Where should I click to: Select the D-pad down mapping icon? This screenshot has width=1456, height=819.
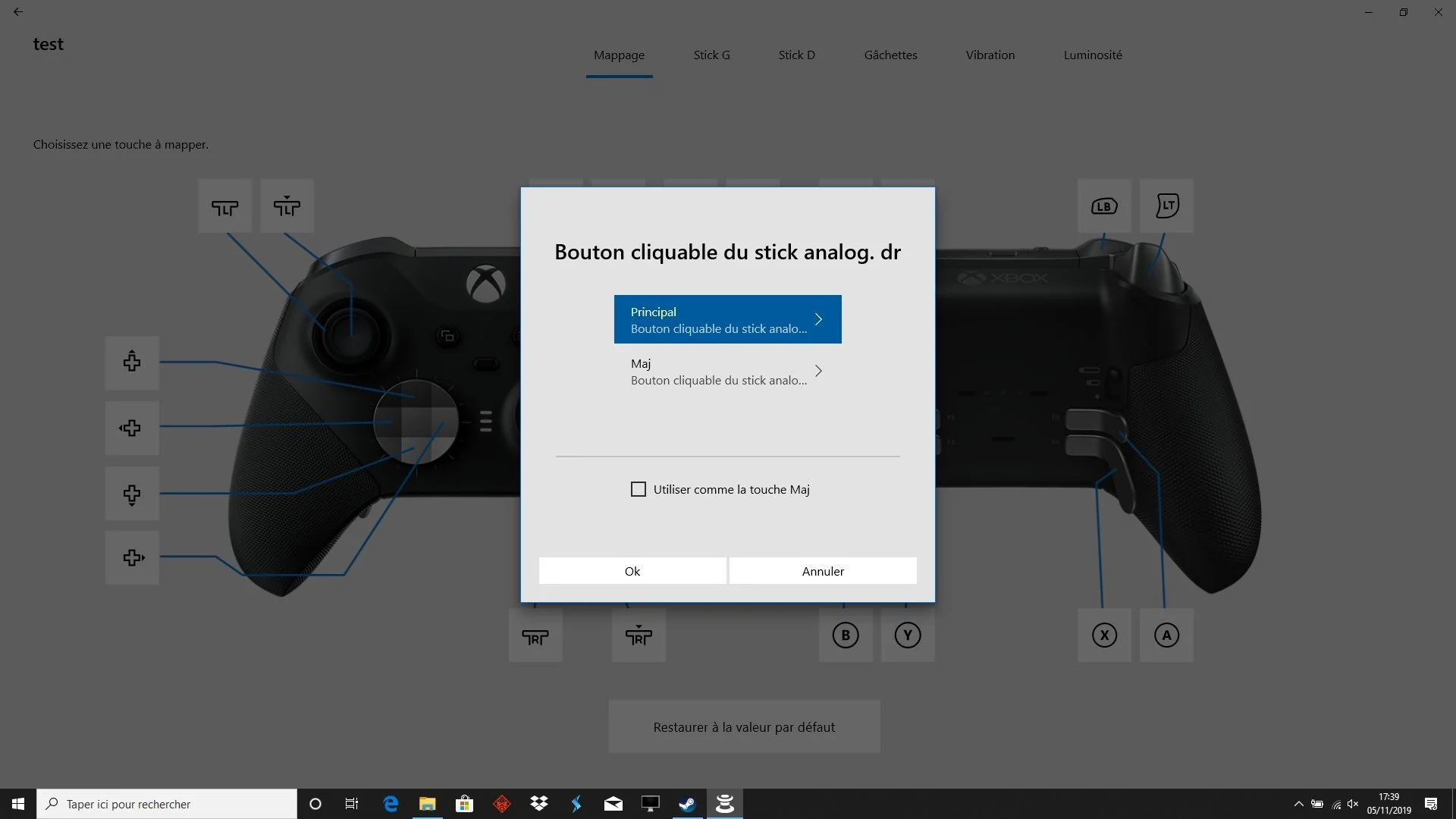(131, 494)
